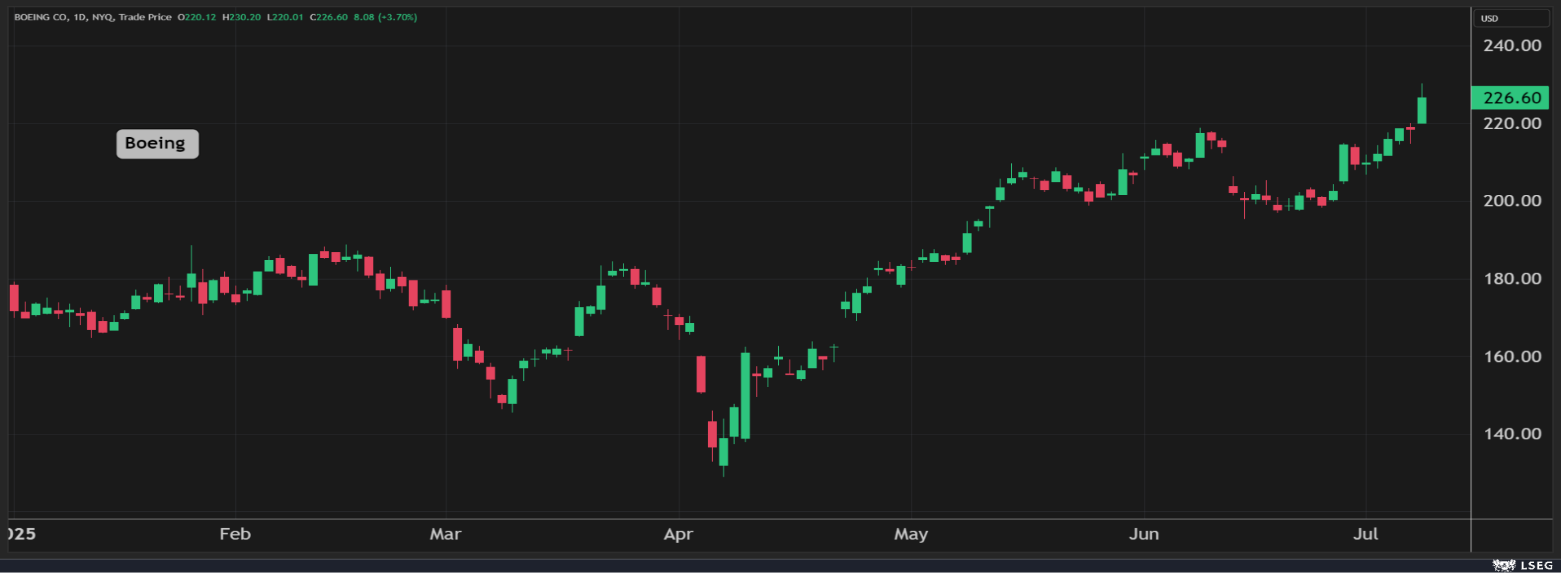The height and width of the screenshot is (573, 1561).
Task: Click the Jul marker on time axis
Action: pos(1366,534)
